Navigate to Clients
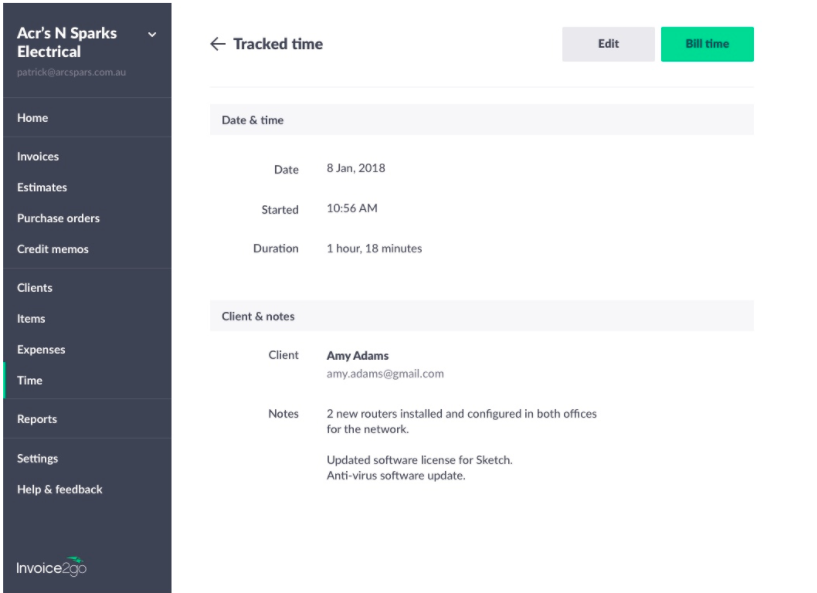This screenshot has width=817, height=593. 34,288
